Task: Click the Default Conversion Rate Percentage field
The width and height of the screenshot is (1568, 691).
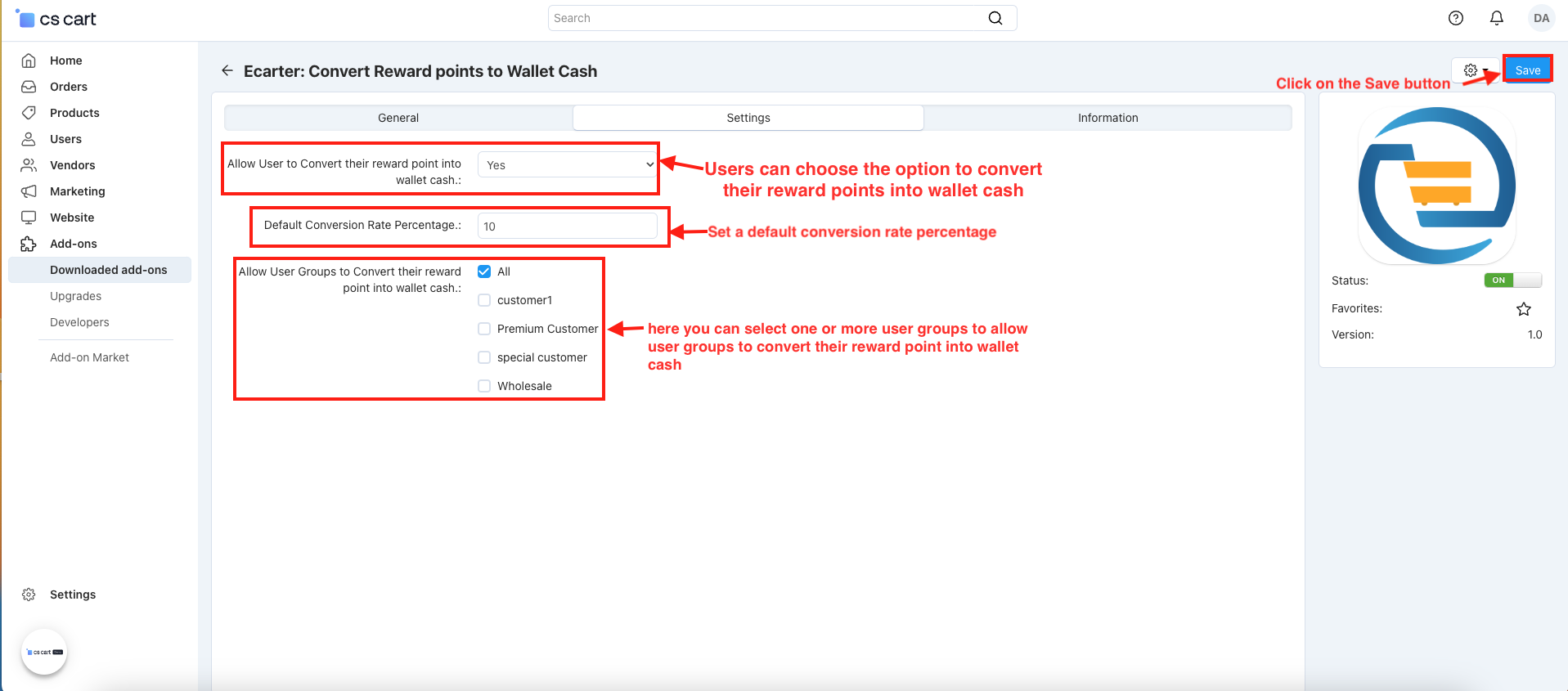Action: click(x=568, y=227)
